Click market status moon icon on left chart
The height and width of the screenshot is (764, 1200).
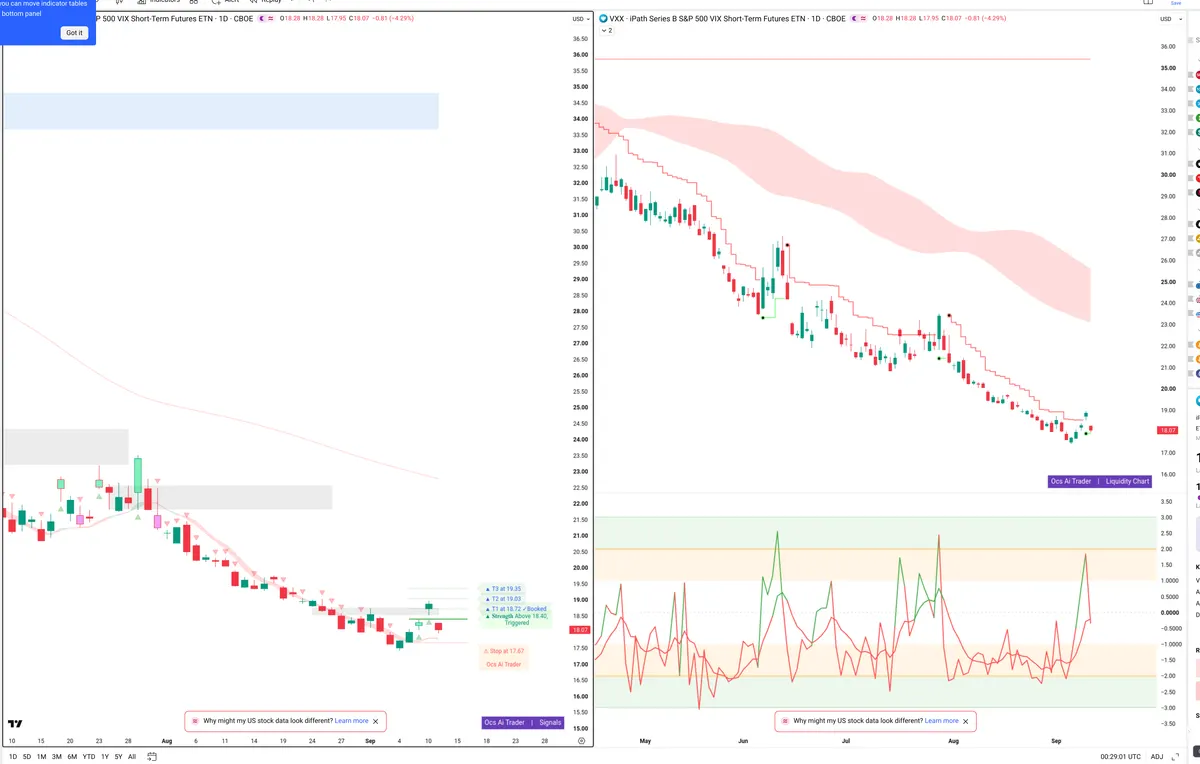[262, 19]
